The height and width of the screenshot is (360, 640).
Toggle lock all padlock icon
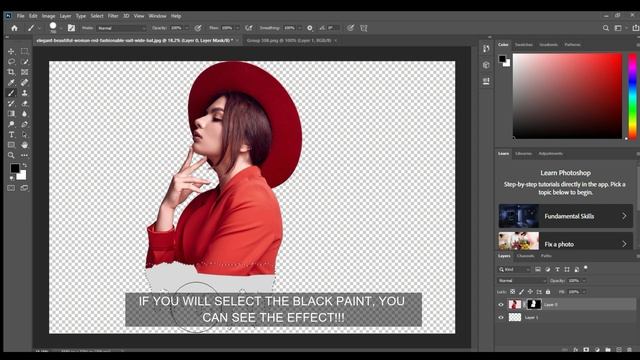coord(548,292)
